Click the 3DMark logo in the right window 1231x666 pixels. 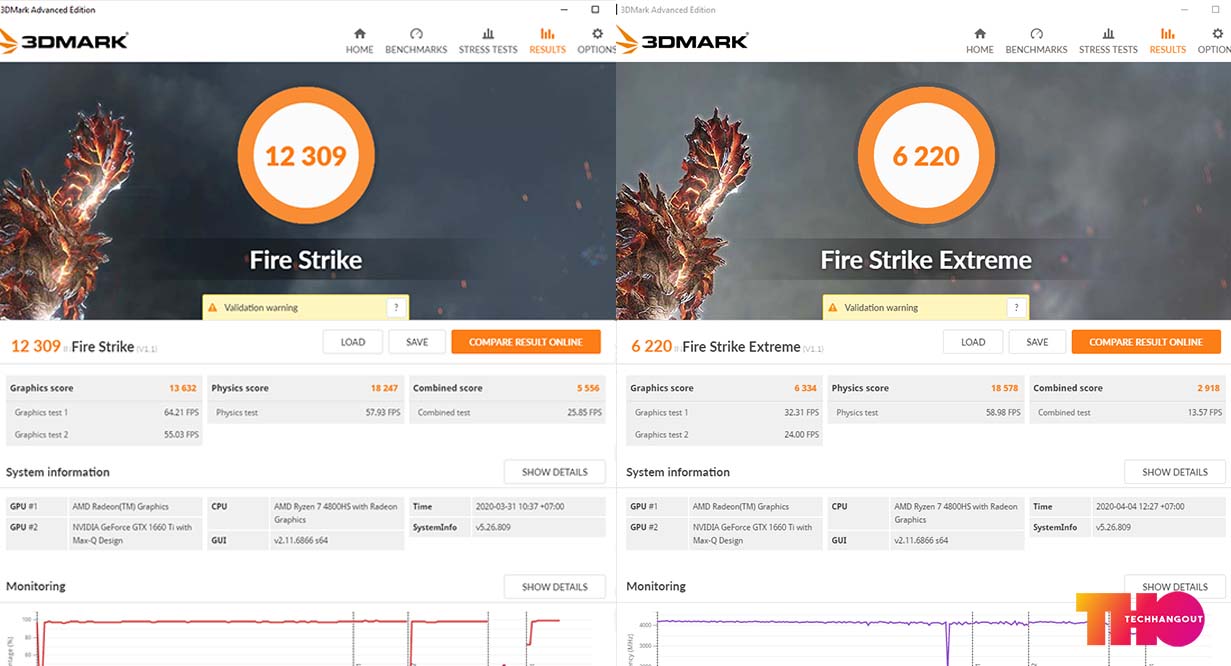point(683,41)
